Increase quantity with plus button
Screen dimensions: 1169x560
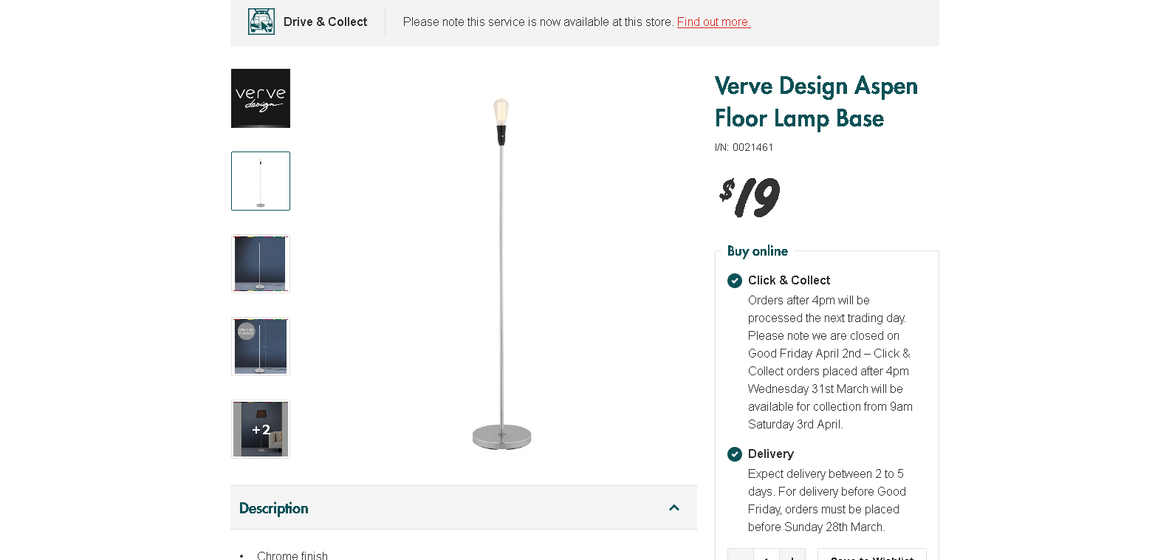[x=792, y=555]
